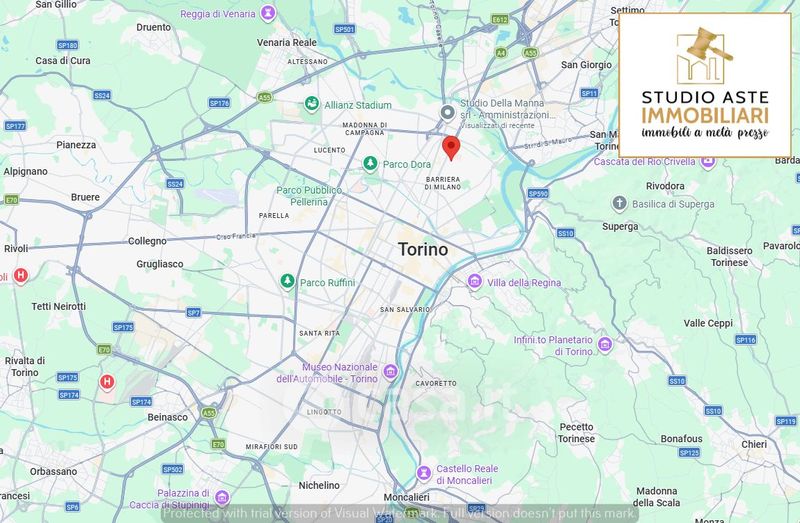Image resolution: width=800 pixels, height=523 pixels.
Task: Click the Barriera di Milano district label
Action: coord(443,183)
